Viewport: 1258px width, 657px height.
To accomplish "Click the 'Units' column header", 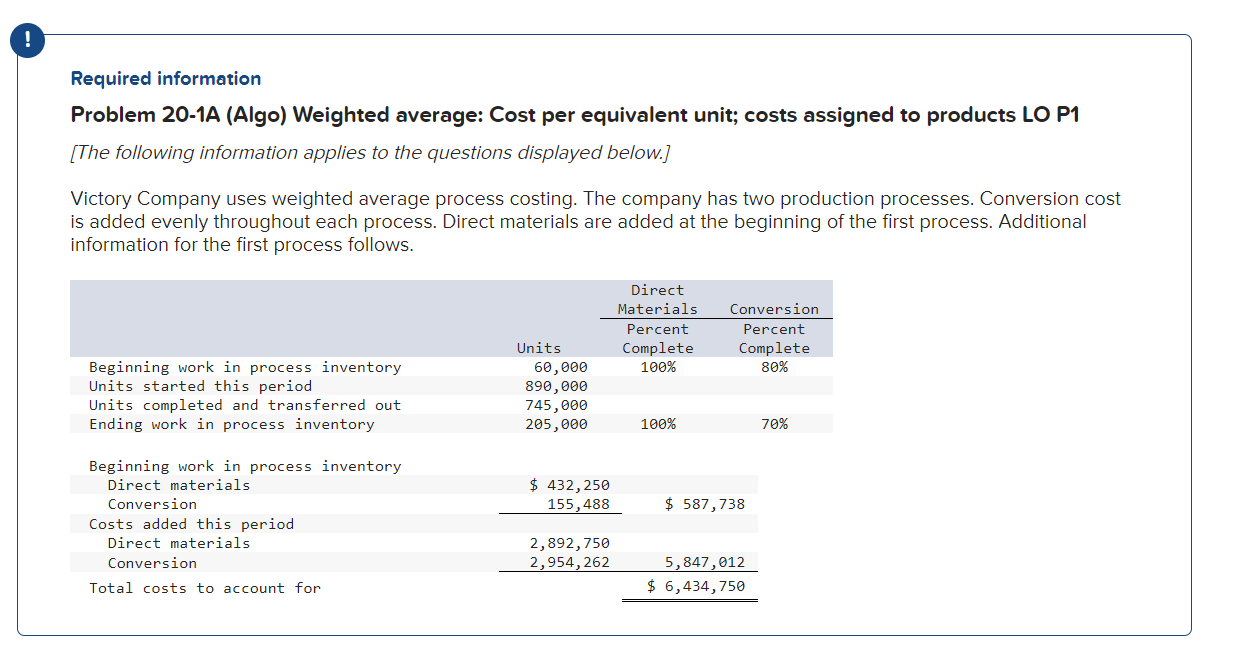I will (539, 348).
